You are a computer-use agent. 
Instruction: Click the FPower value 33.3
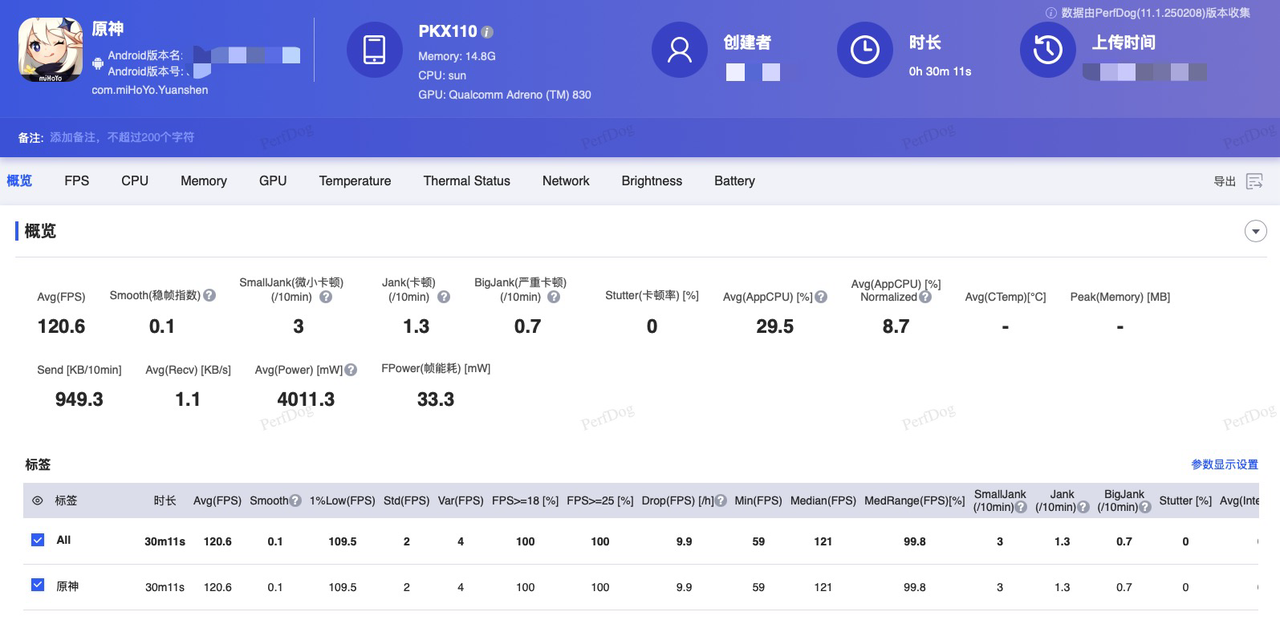436,399
